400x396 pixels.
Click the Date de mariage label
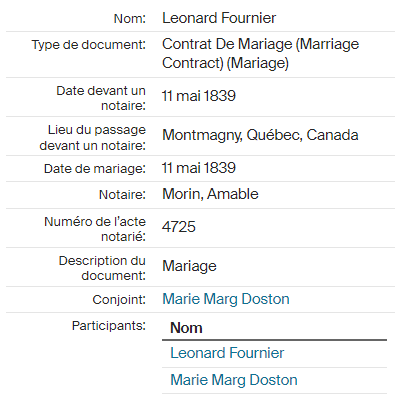tap(95, 169)
